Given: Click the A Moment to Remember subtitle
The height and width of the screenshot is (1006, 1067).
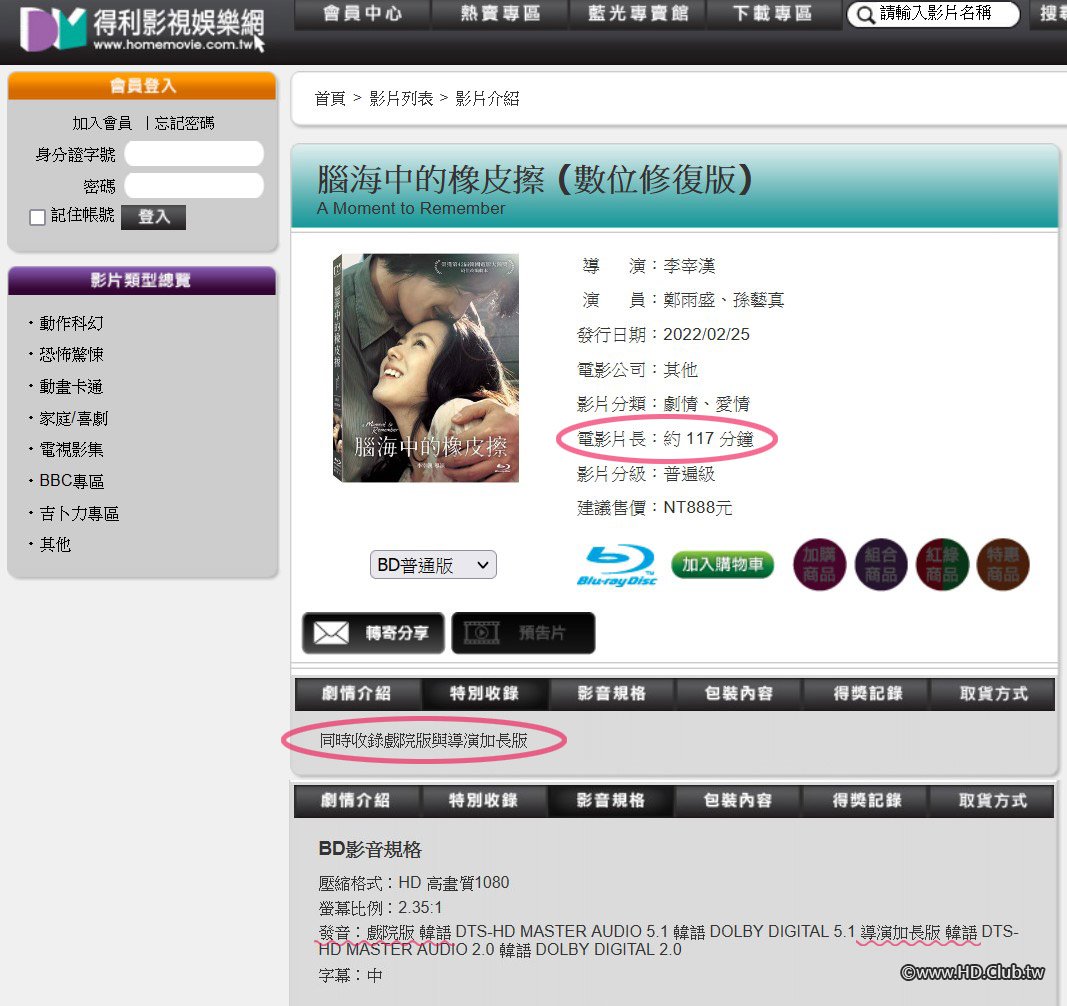Looking at the screenshot, I should pos(411,208).
